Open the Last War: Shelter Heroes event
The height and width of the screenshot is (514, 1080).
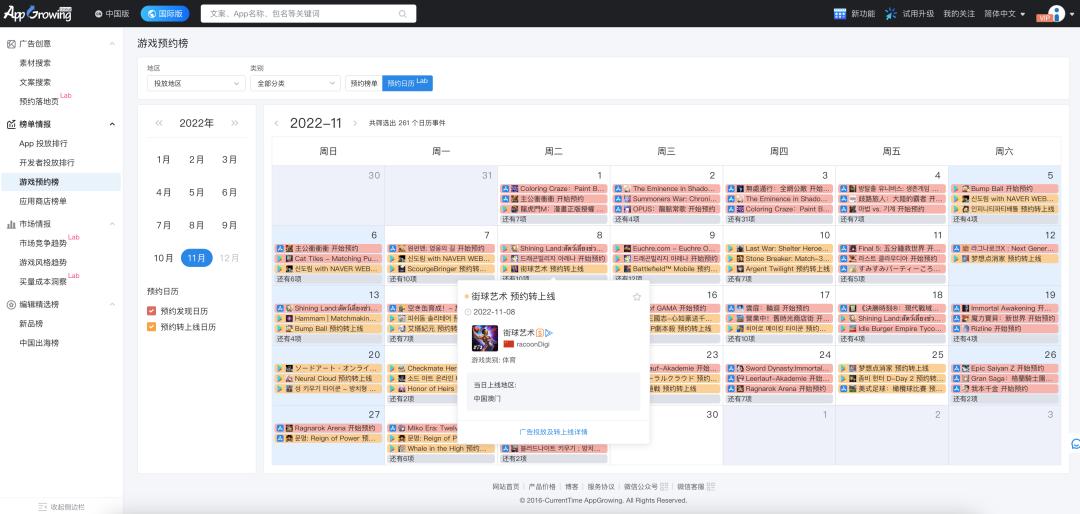tap(779, 249)
